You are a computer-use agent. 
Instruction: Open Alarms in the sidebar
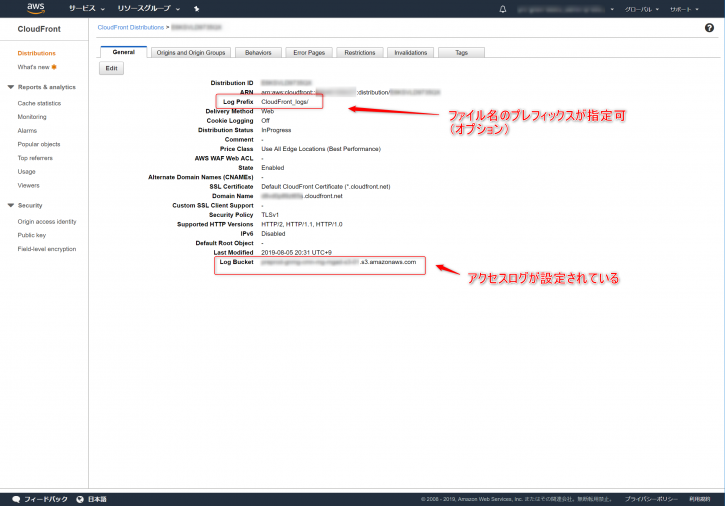27,130
